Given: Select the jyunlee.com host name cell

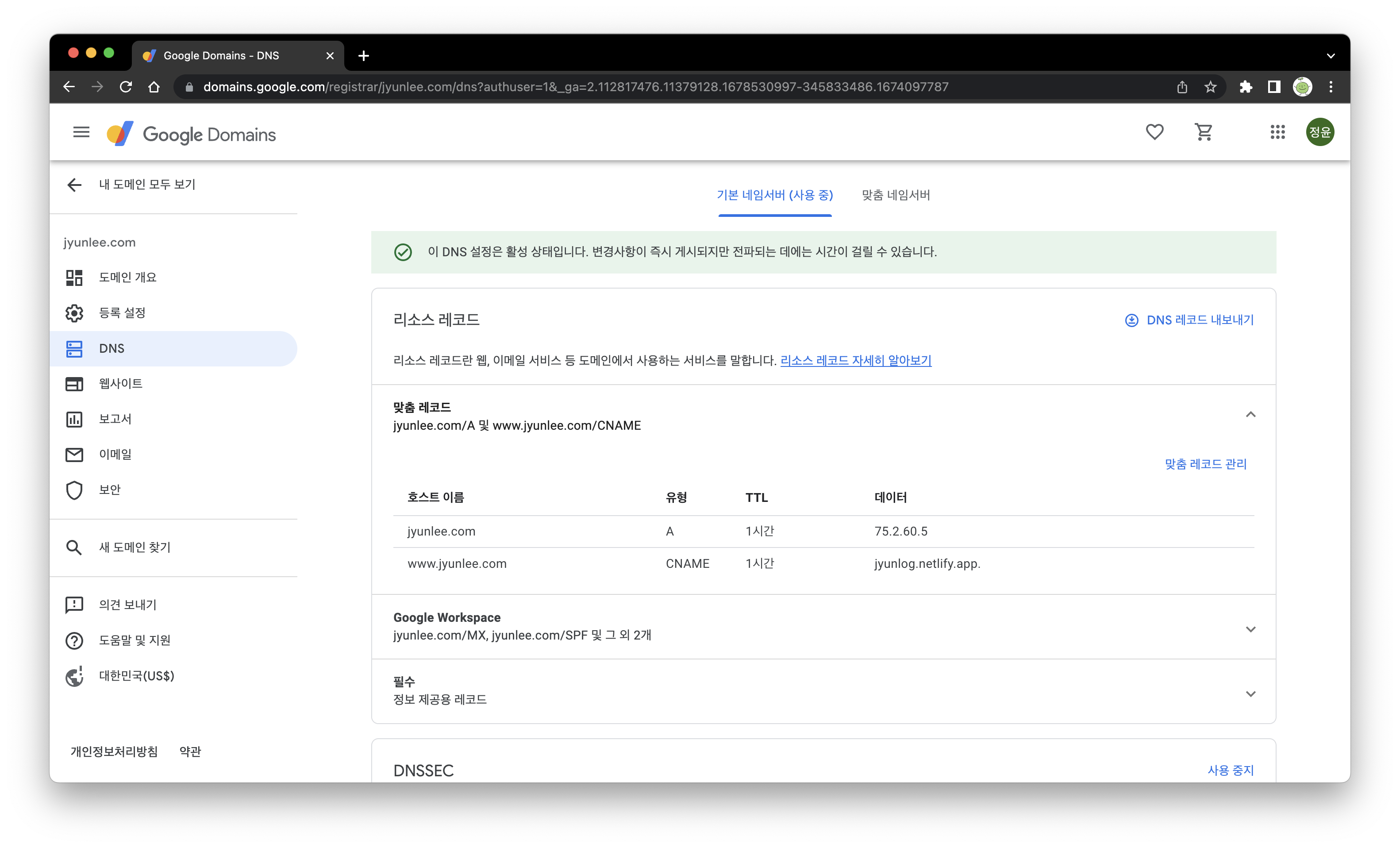Looking at the screenshot, I should click(x=442, y=532).
